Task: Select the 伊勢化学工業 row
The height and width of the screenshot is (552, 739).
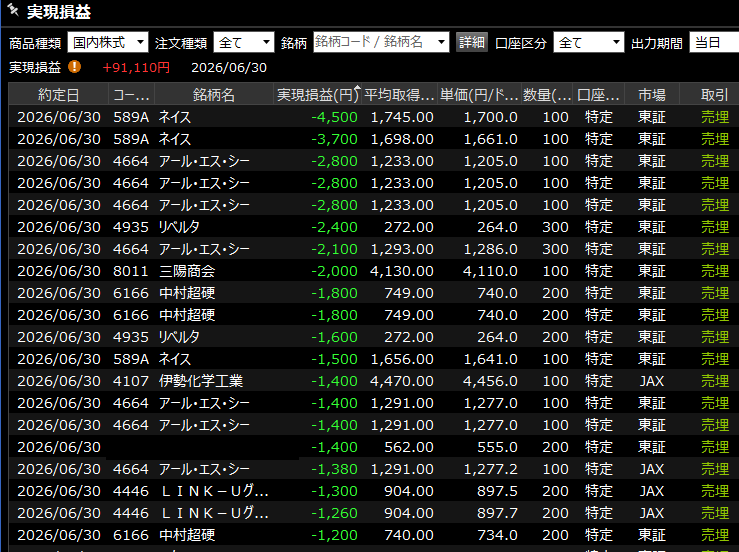Action: tap(374, 381)
